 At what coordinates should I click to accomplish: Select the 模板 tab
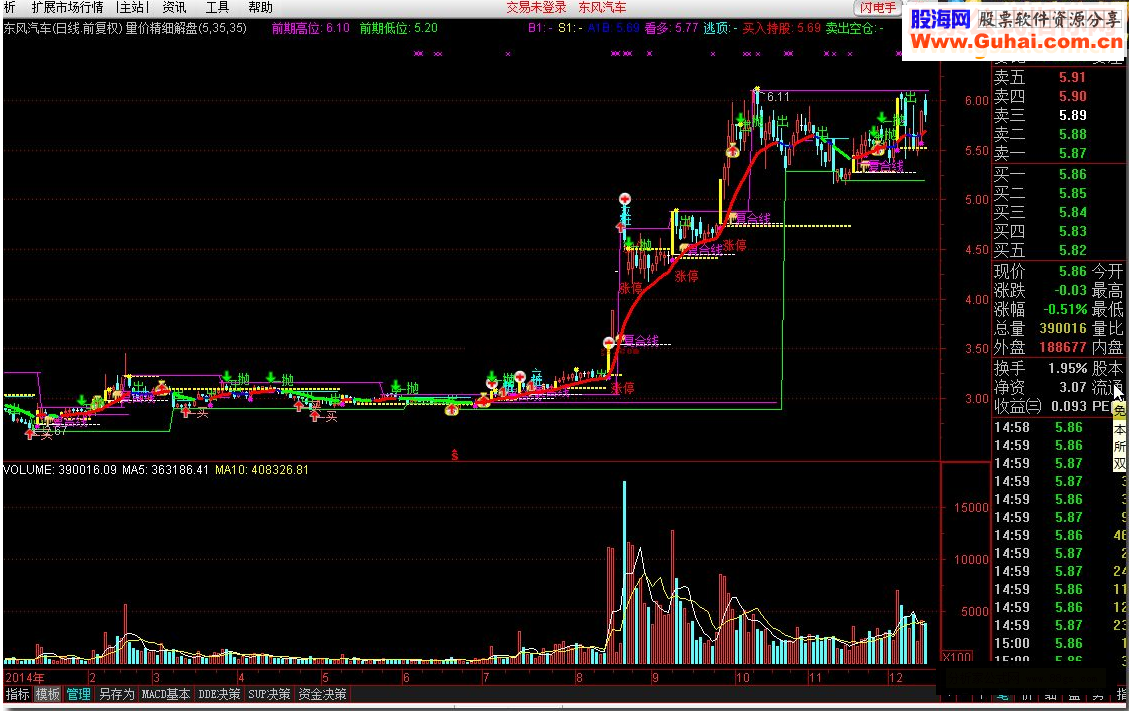48,694
